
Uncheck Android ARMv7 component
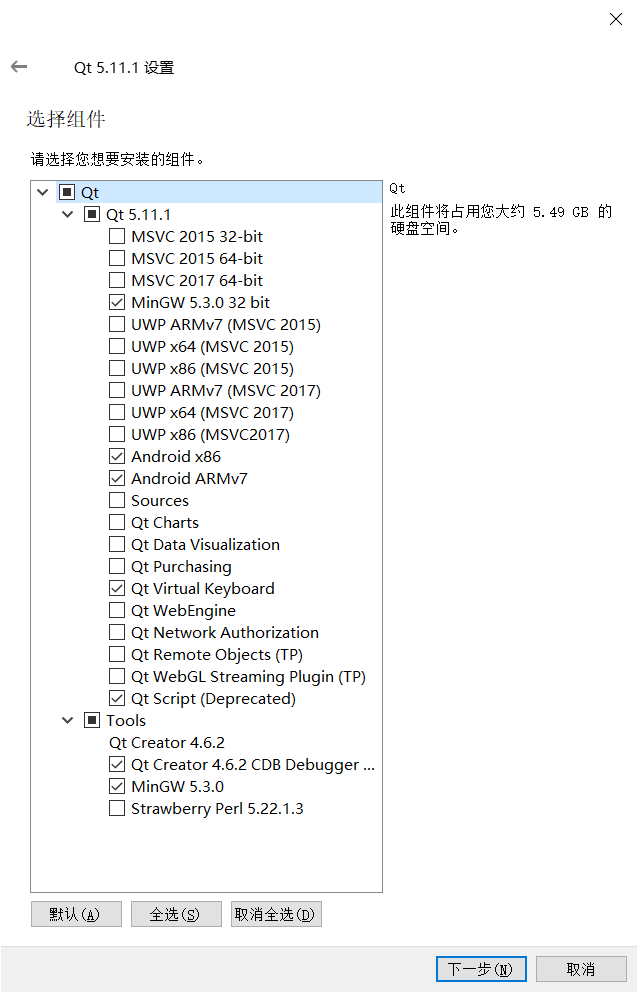(x=117, y=479)
